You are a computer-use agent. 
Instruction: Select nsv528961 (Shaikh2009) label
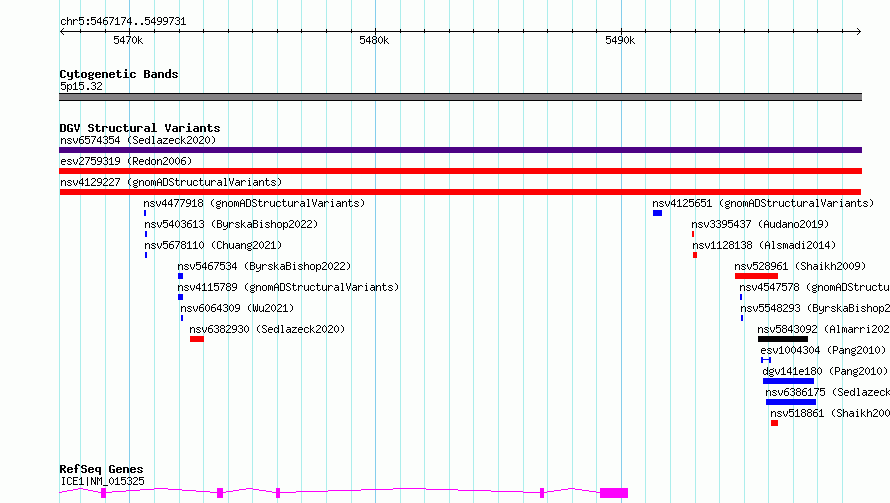800,266
